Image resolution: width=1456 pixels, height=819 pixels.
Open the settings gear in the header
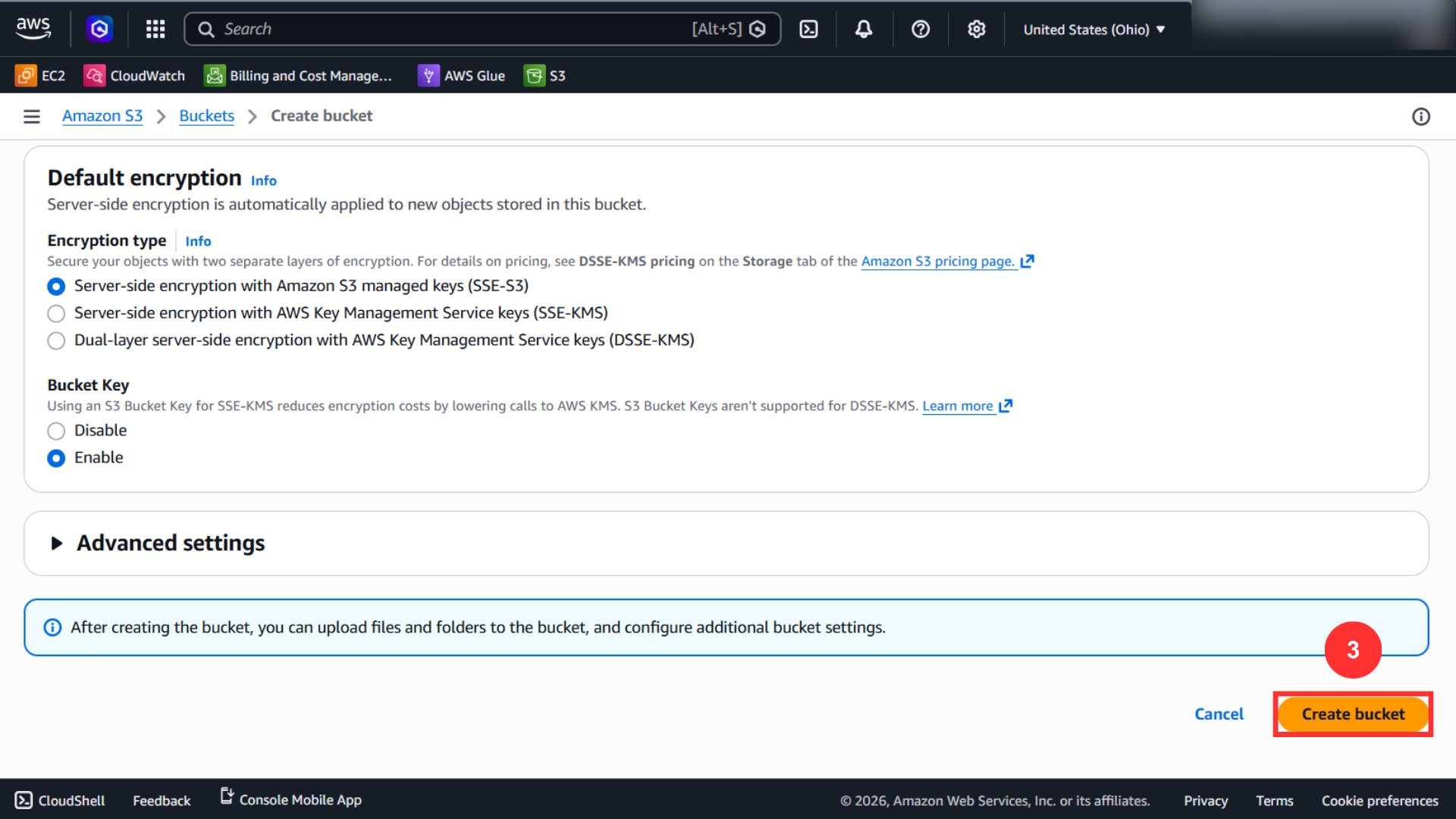click(977, 29)
